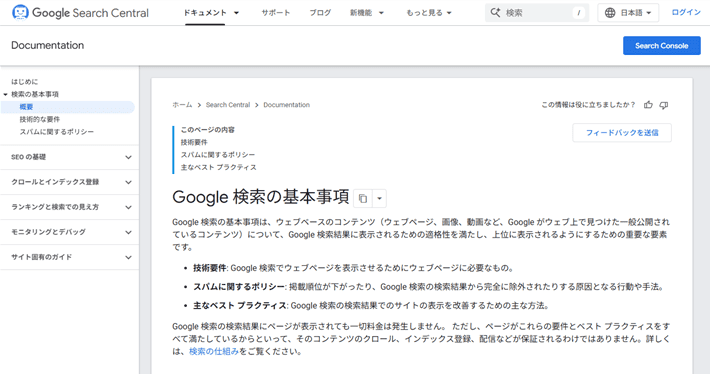710x374 pixels.
Task: Expand the クロールとインデックス登録 section
Action: click(69, 182)
